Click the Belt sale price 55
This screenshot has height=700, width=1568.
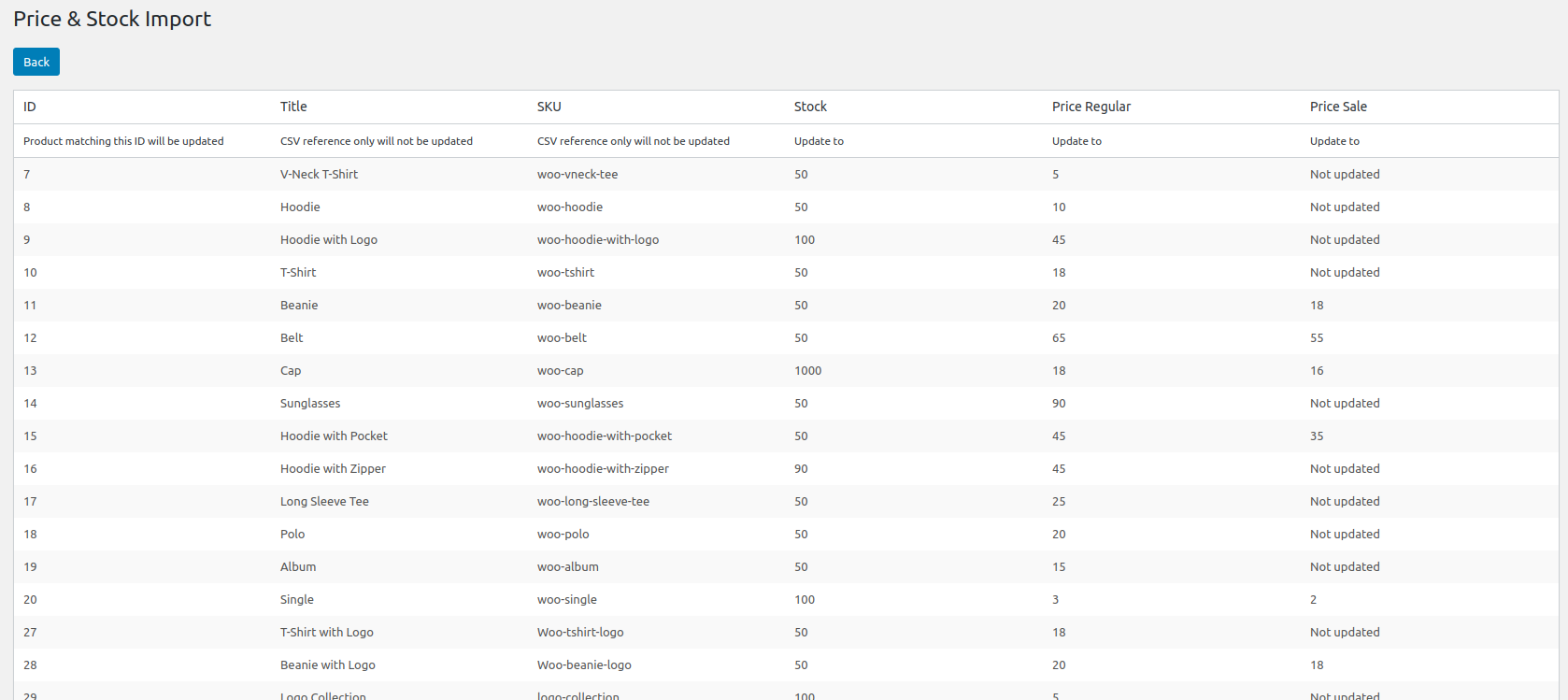(x=1317, y=337)
